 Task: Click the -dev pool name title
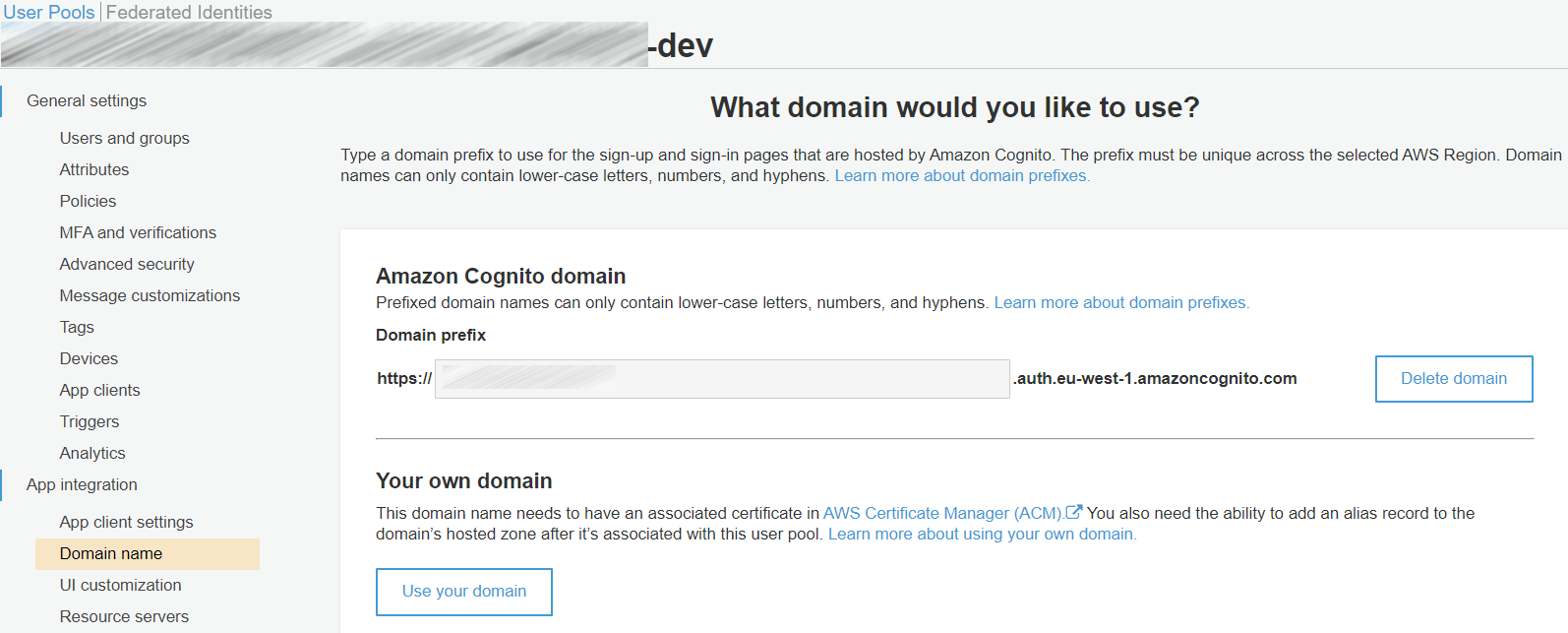[x=681, y=45]
